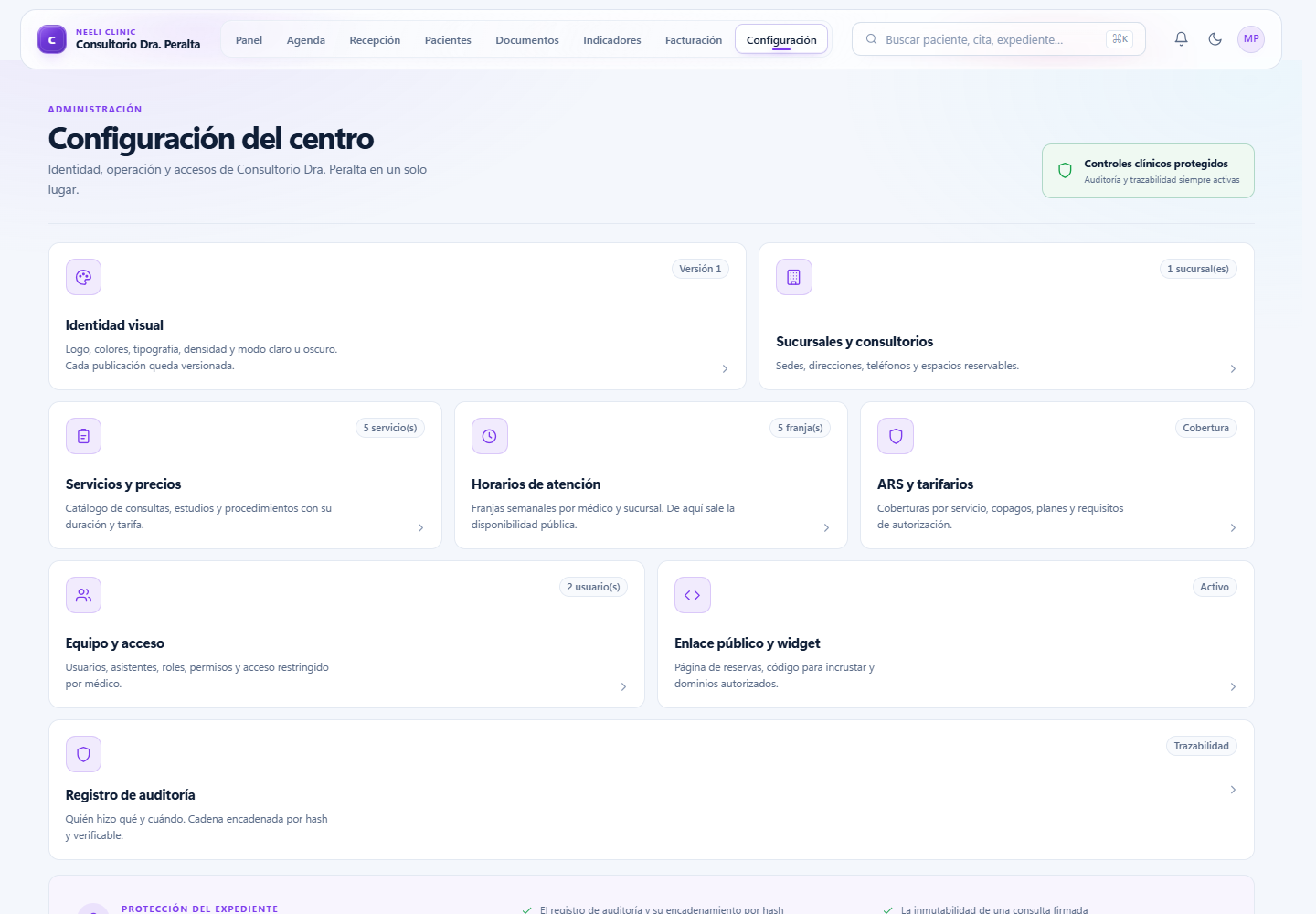Click the clock icon in Horarios de atención
The image size is (1316, 914).
[x=489, y=436]
